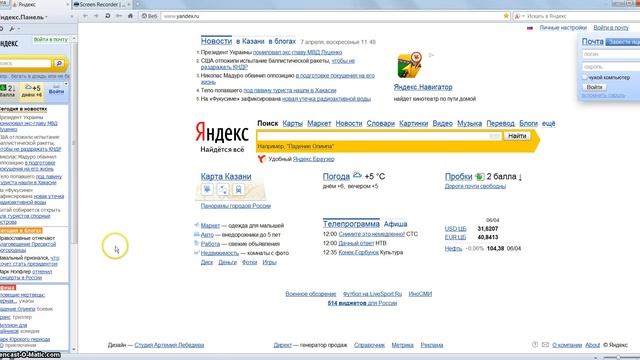This screenshot has width=640, height=360.
Task: Open the USD ЦБ exchange rate link
Action: point(455,229)
